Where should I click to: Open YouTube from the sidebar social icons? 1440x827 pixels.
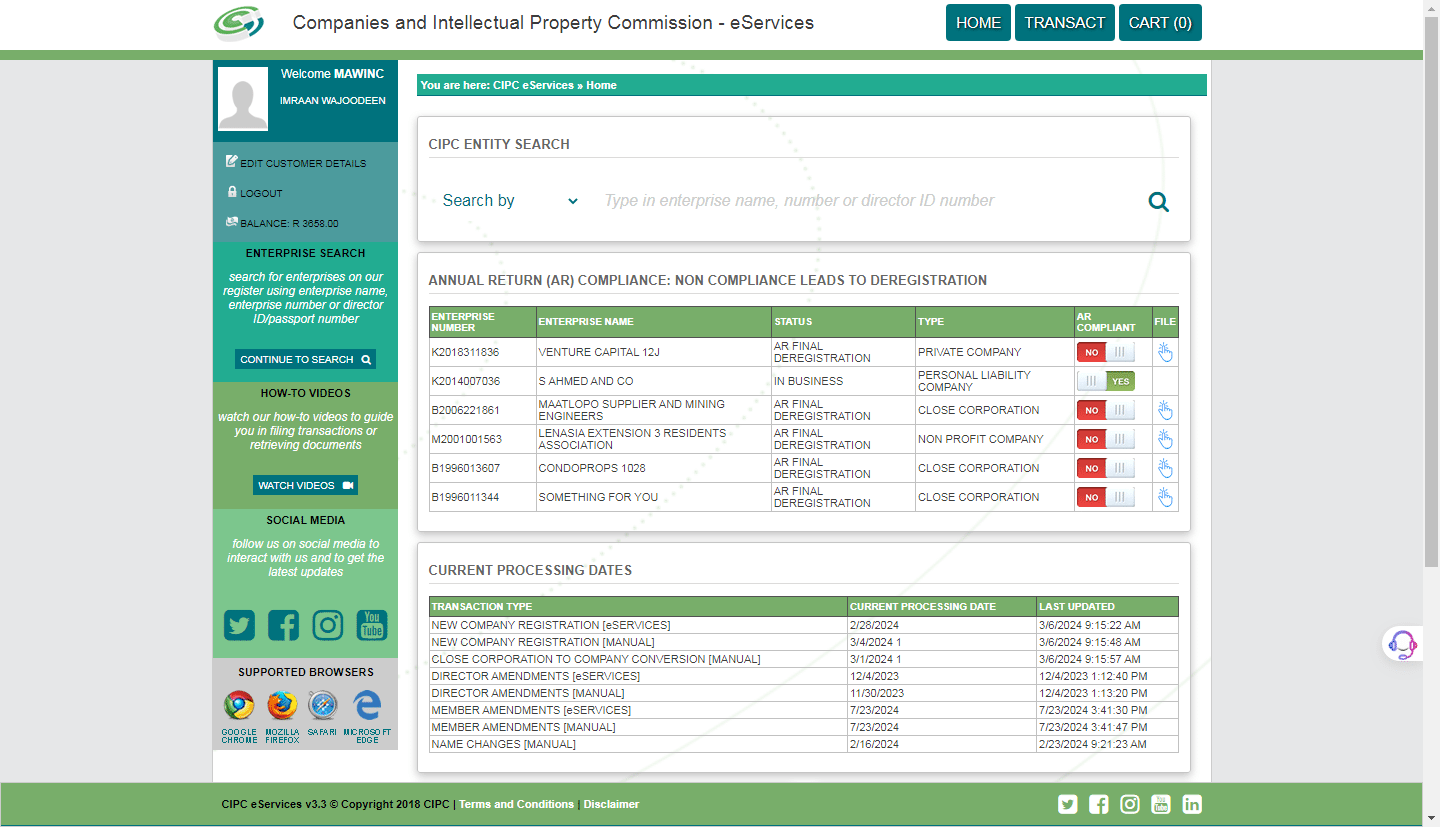[371, 625]
